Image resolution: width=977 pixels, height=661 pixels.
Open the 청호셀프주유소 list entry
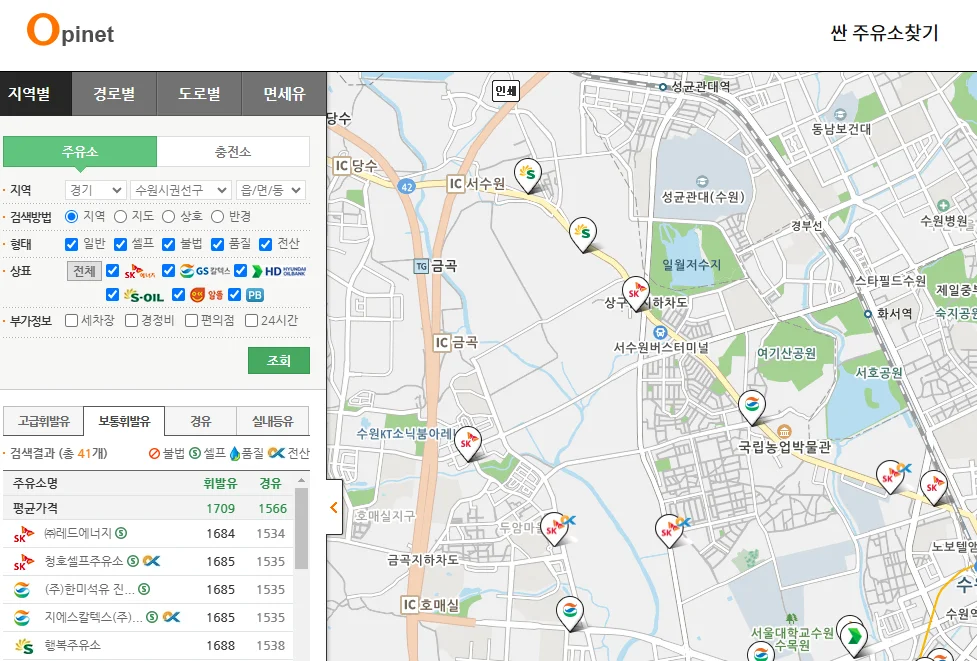(x=148, y=561)
